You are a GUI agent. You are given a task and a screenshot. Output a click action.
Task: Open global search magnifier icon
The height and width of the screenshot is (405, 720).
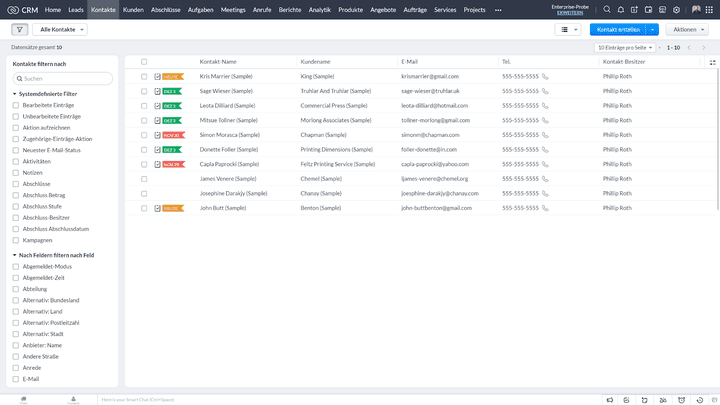click(607, 9)
